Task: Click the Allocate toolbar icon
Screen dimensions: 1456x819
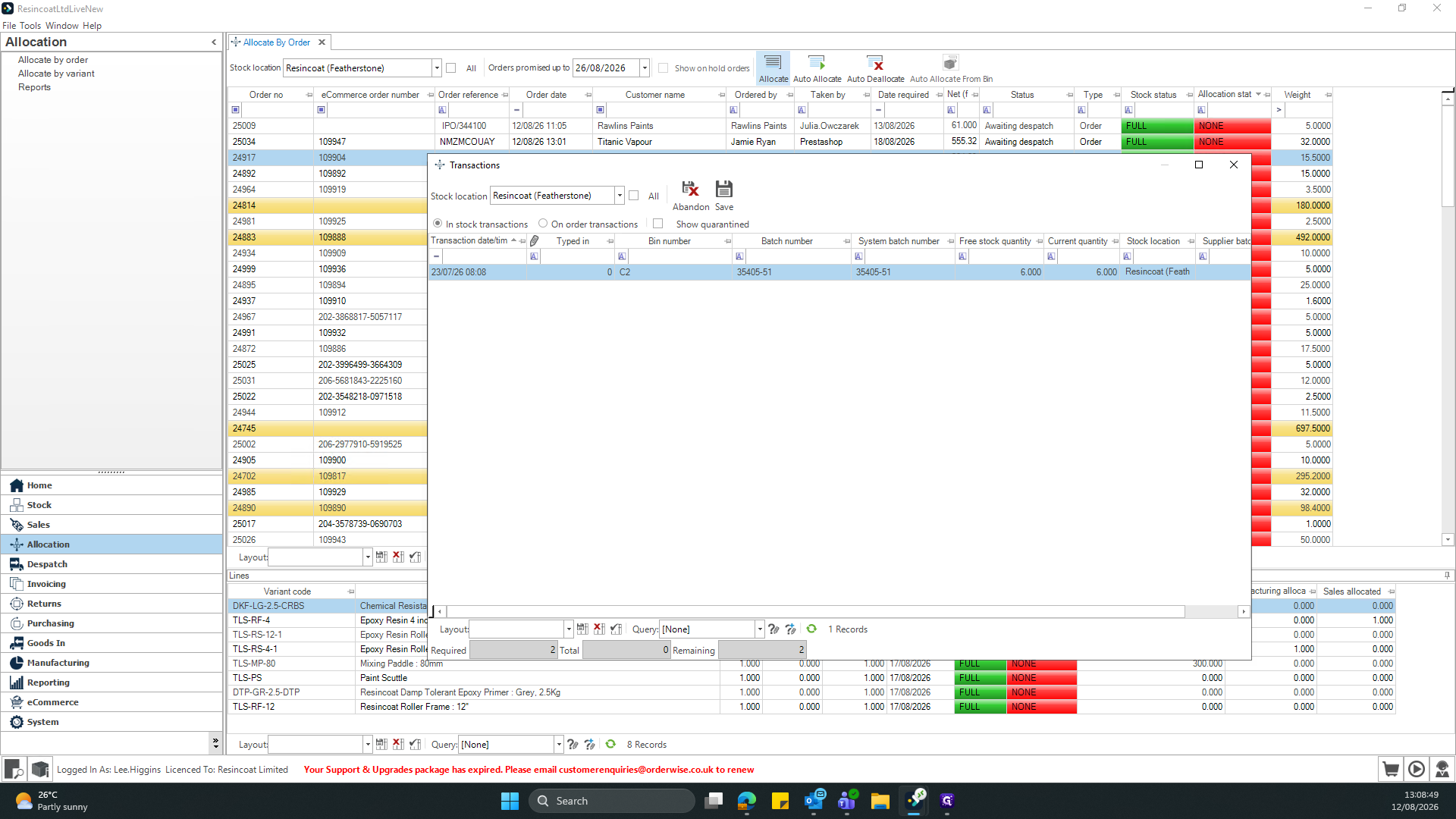Action: [x=773, y=67]
